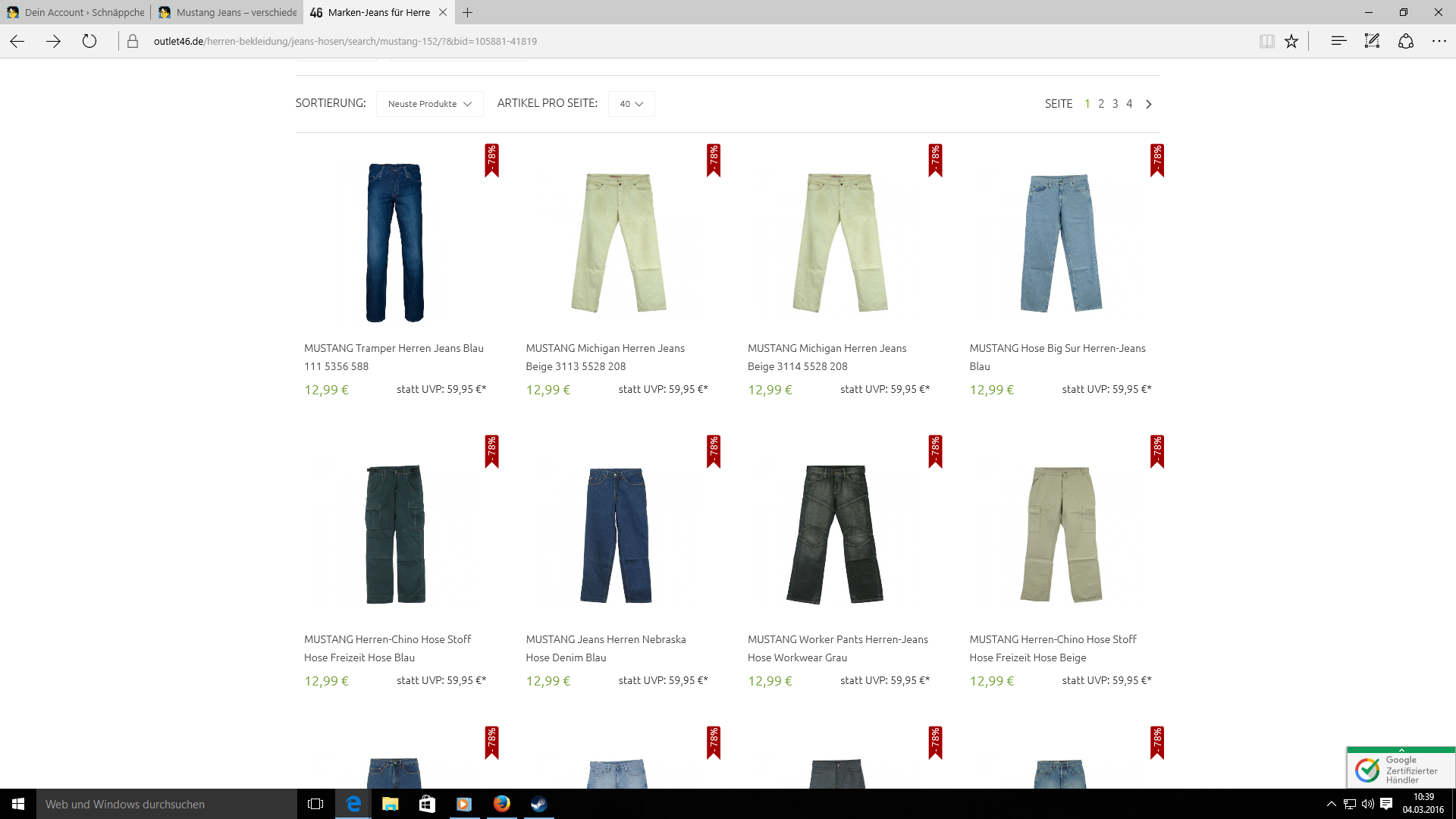Click the -78% badge on Big Sur jeans
1456x819 pixels.
(1156, 161)
